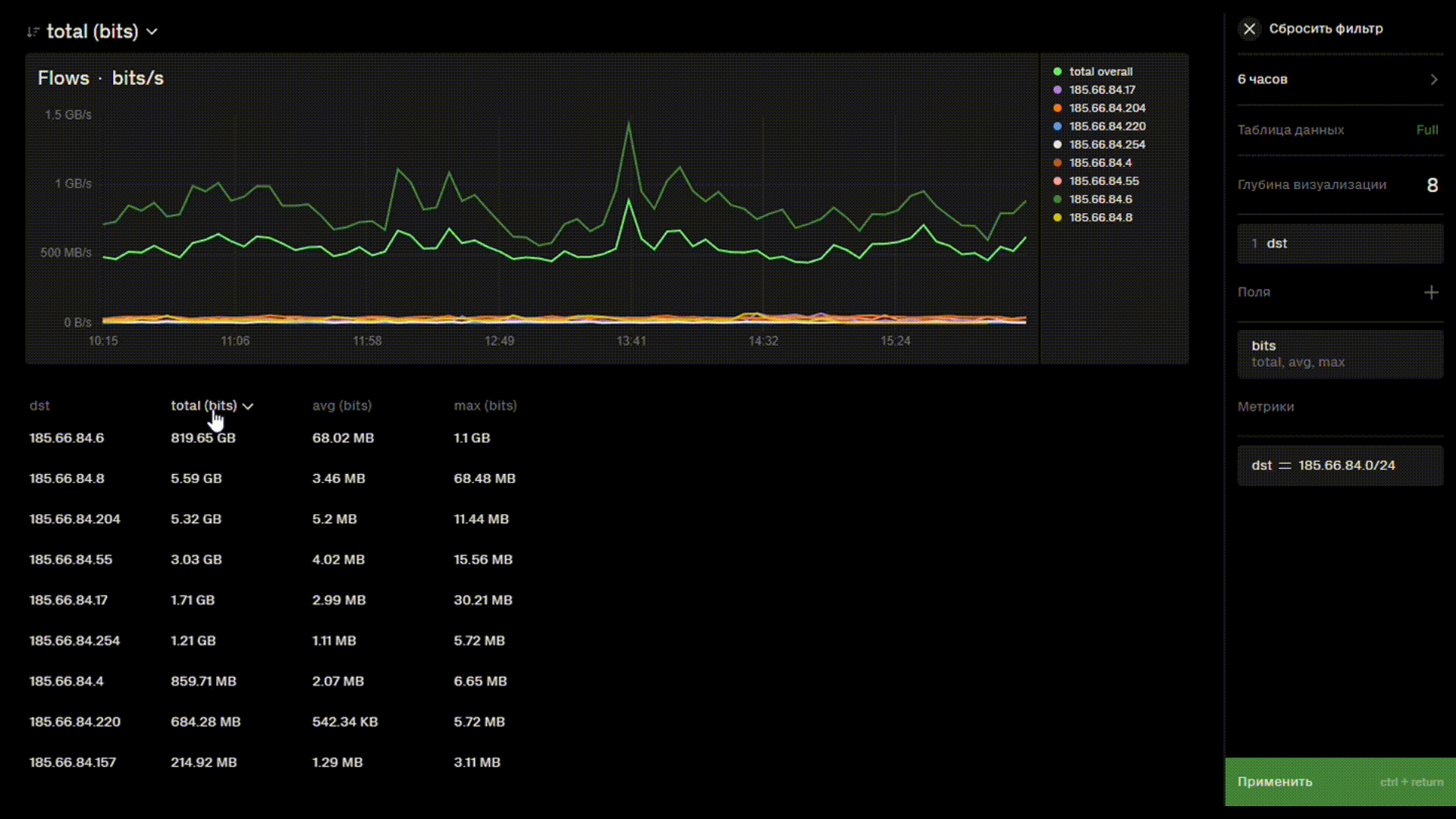Select table row dst 185.66.84.204
This screenshot has height=819, width=1456.
(75, 519)
